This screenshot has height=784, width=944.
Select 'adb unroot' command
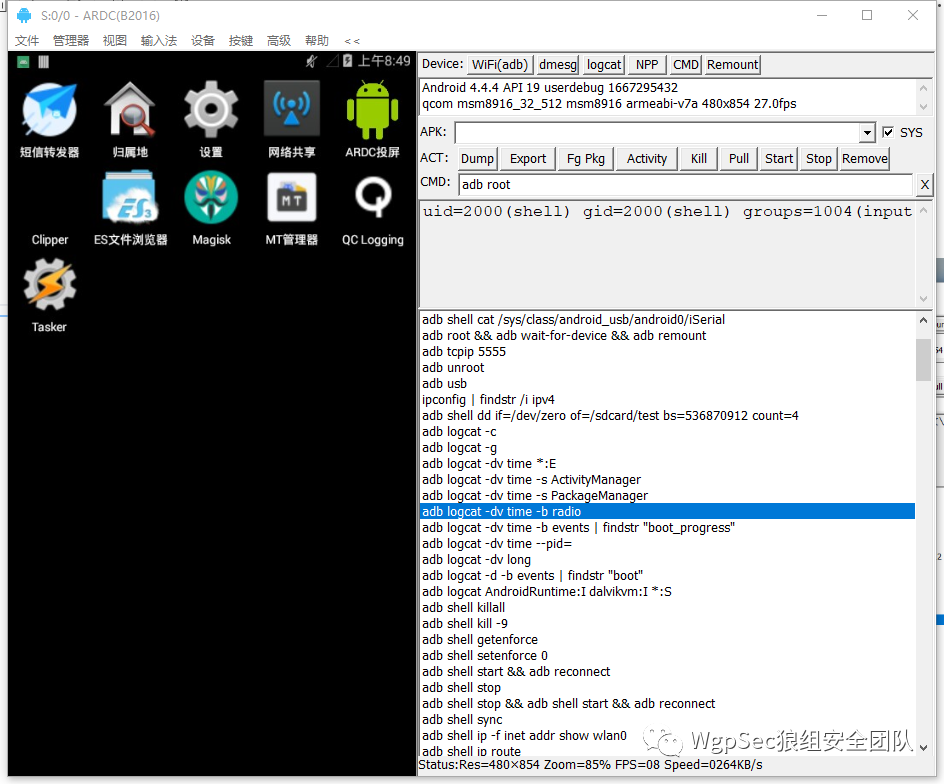pos(667,367)
